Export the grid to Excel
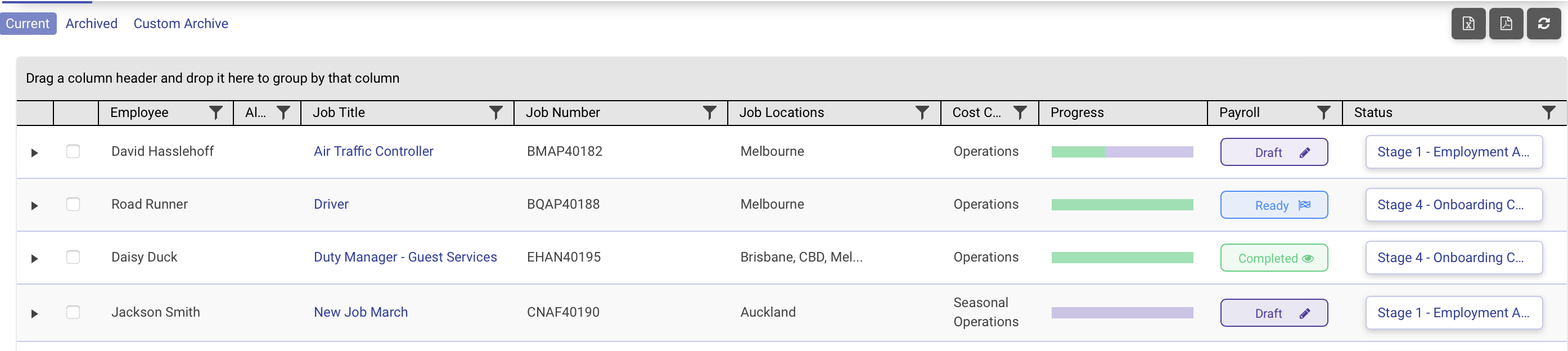This screenshot has width=1568, height=351. click(x=1468, y=24)
